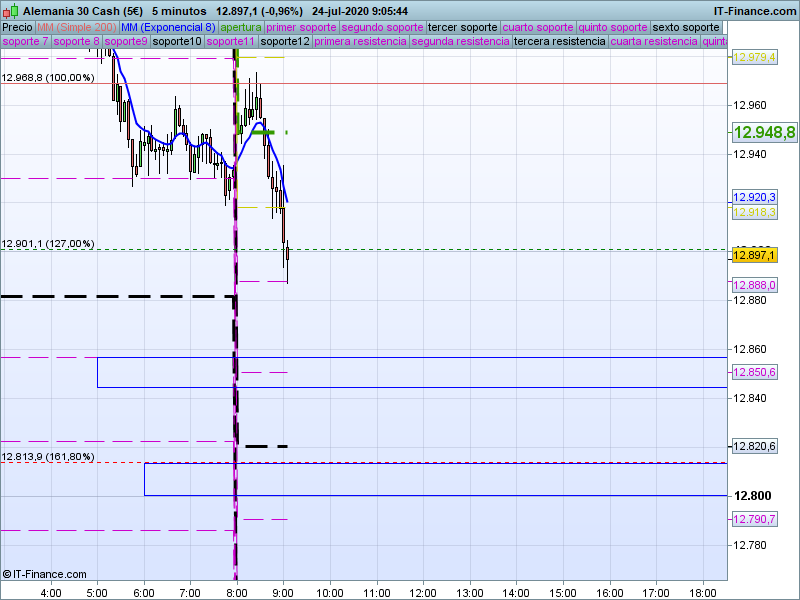This screenshot has width=800, height=600.
Task: Select the soporte10 legend tag
Action: 177,41
